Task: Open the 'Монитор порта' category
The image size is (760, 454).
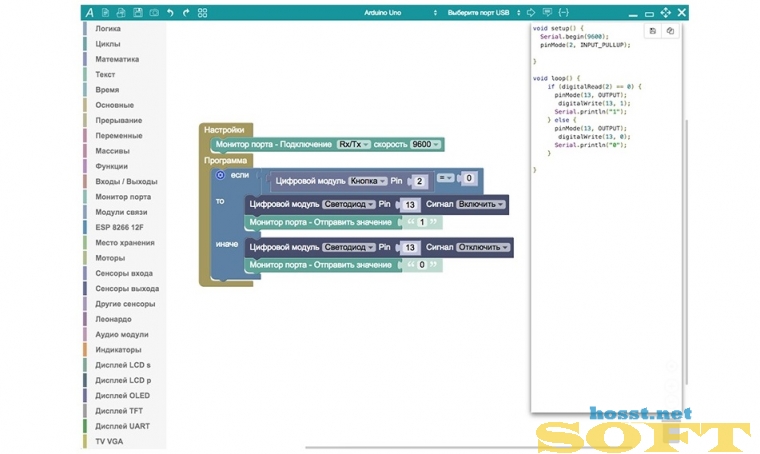Action: click(x=123, y=197)
